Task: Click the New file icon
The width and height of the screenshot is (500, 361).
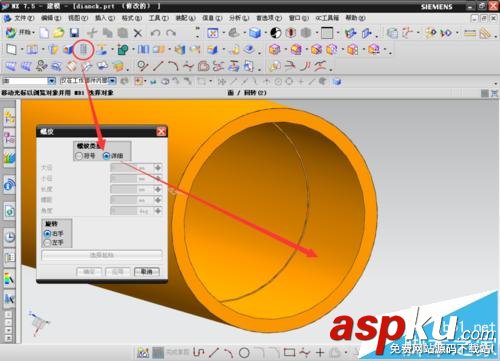Action: 44,33
